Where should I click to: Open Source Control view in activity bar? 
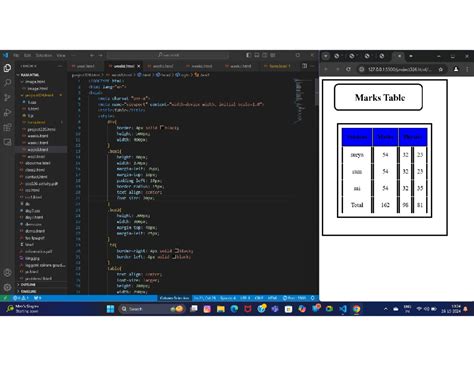[x=7, y=98]
